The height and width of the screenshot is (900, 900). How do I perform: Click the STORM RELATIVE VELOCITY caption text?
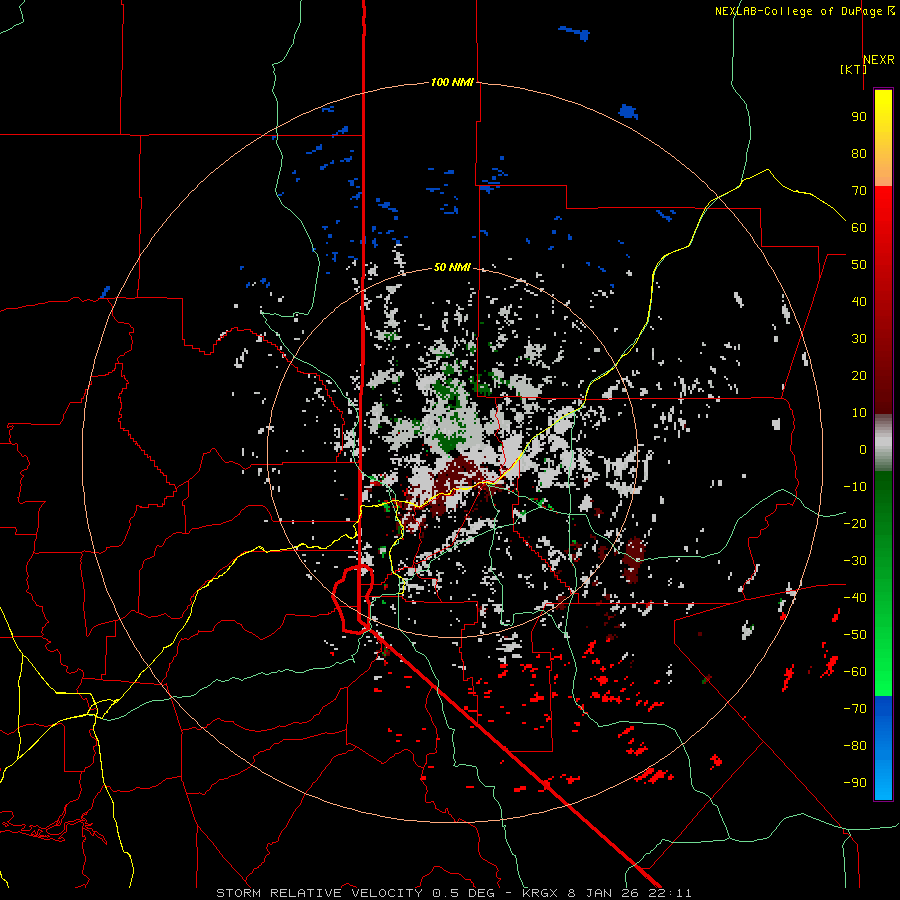point(319,893)
